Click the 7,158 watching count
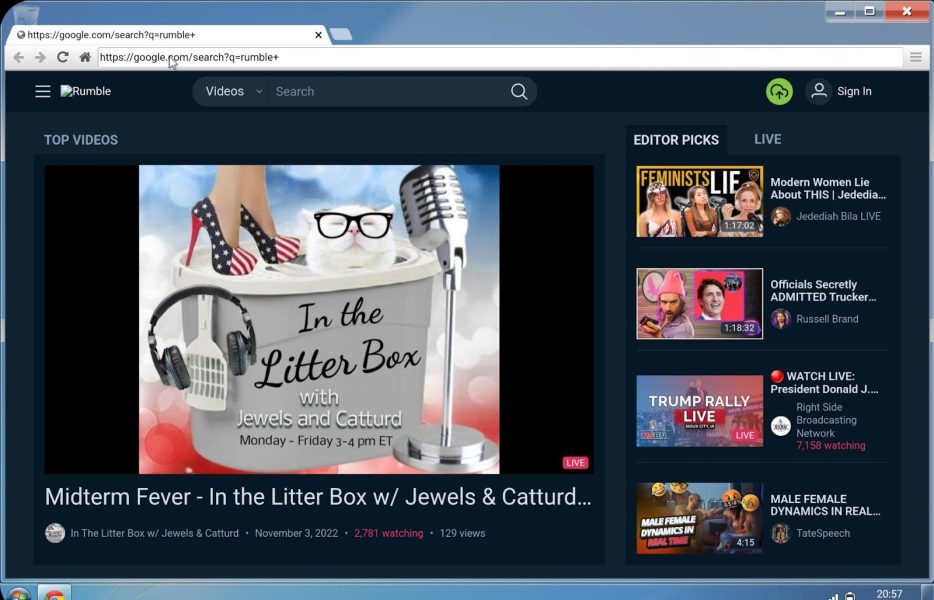Image resolution: width=934 pixels, height=600 pixels. tap(831, 446)
